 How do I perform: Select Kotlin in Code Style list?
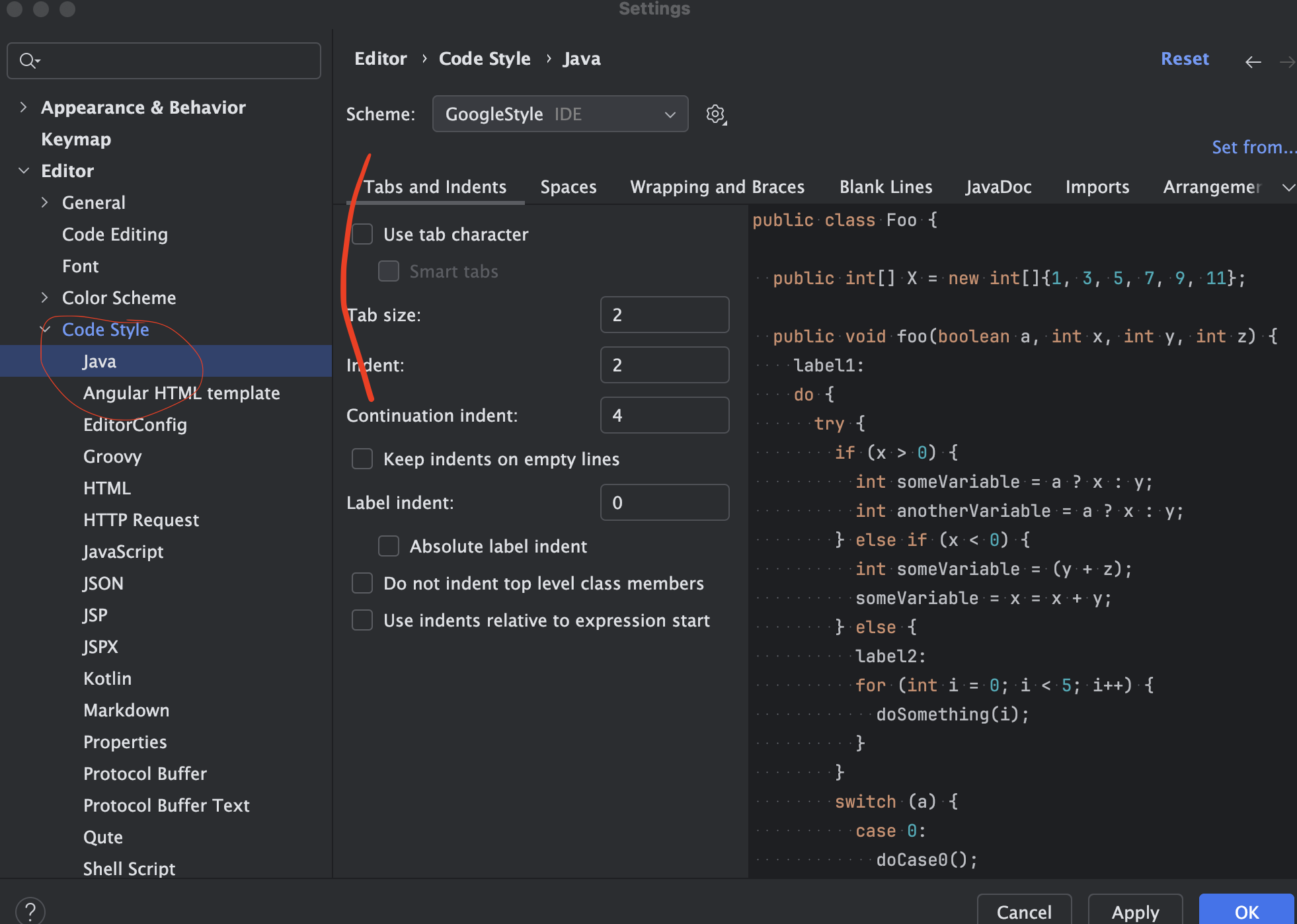click(107, 678)
